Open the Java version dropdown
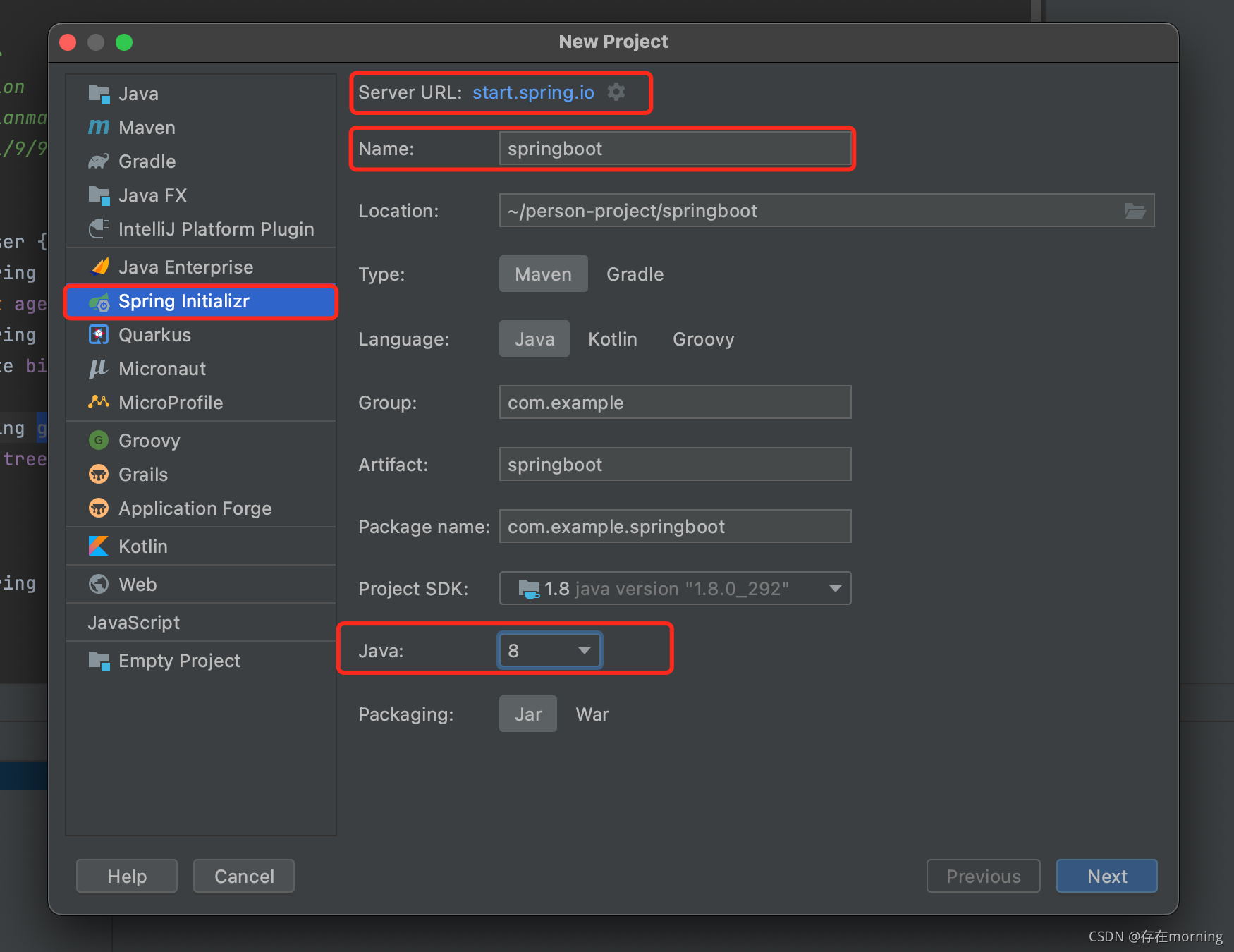This screenshot has height=952, width=1234. (550, 650)
